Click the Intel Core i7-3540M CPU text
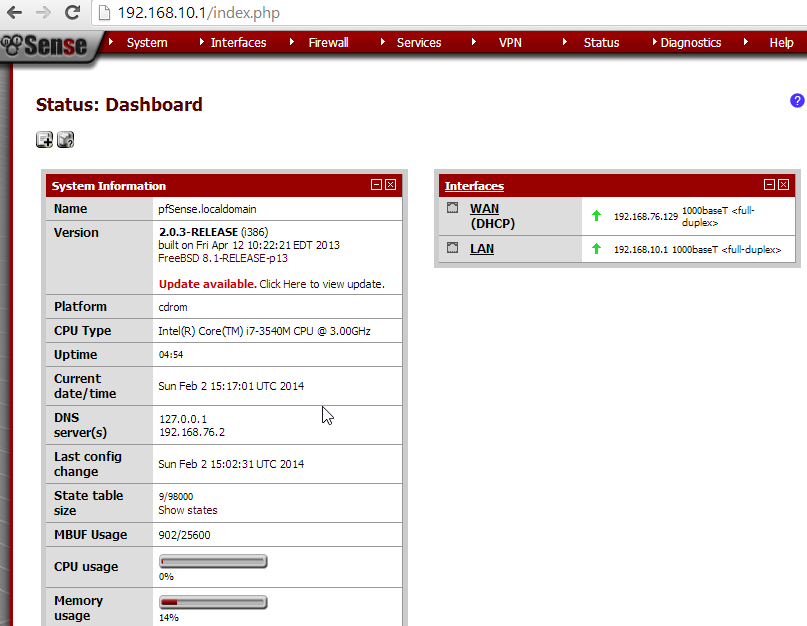Screen dimensions: 807x626 (265, 331)
